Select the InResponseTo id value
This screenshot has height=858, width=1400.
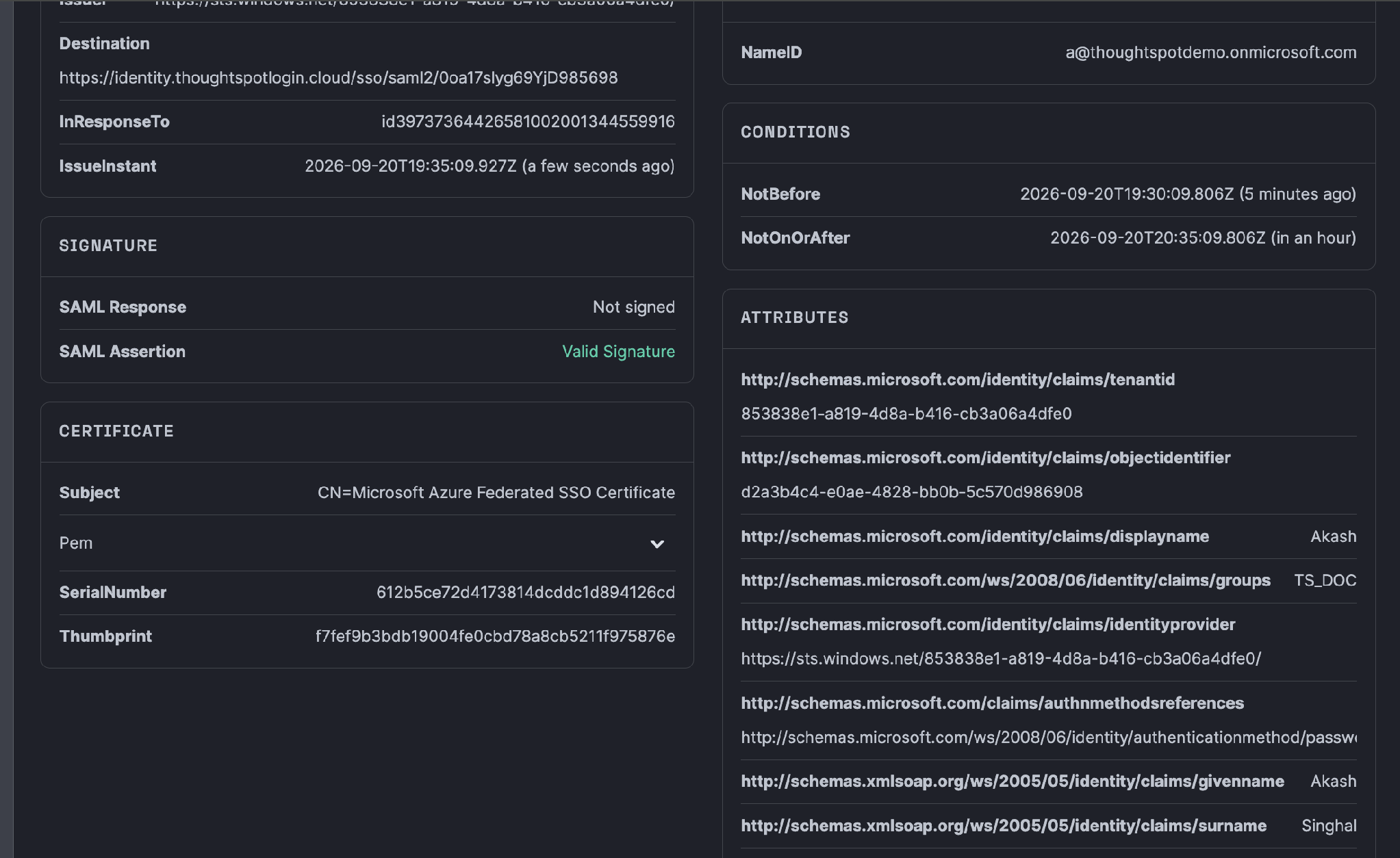(x=528, y=122)
